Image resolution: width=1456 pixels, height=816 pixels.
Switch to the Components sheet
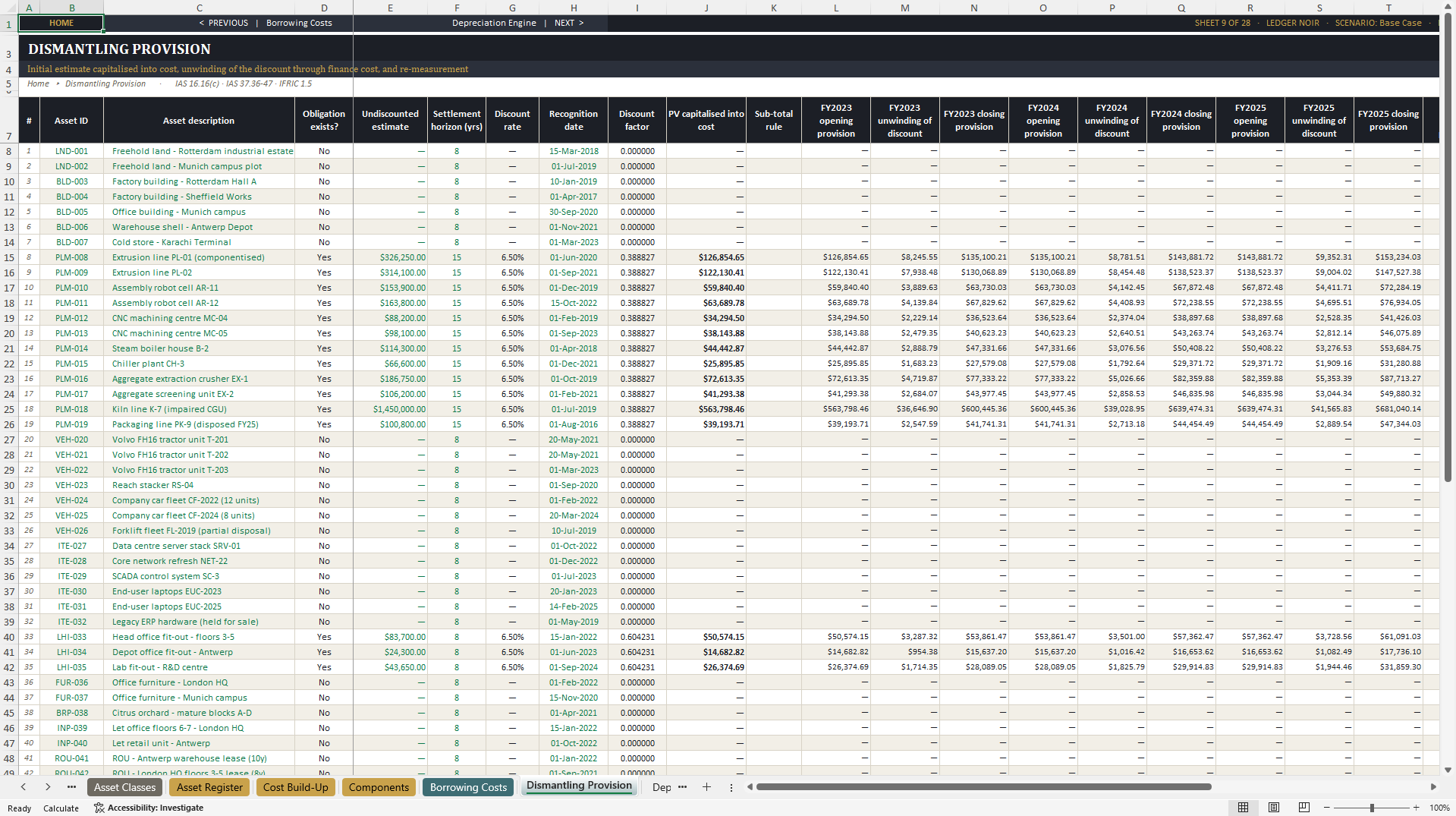pos(379,787)
